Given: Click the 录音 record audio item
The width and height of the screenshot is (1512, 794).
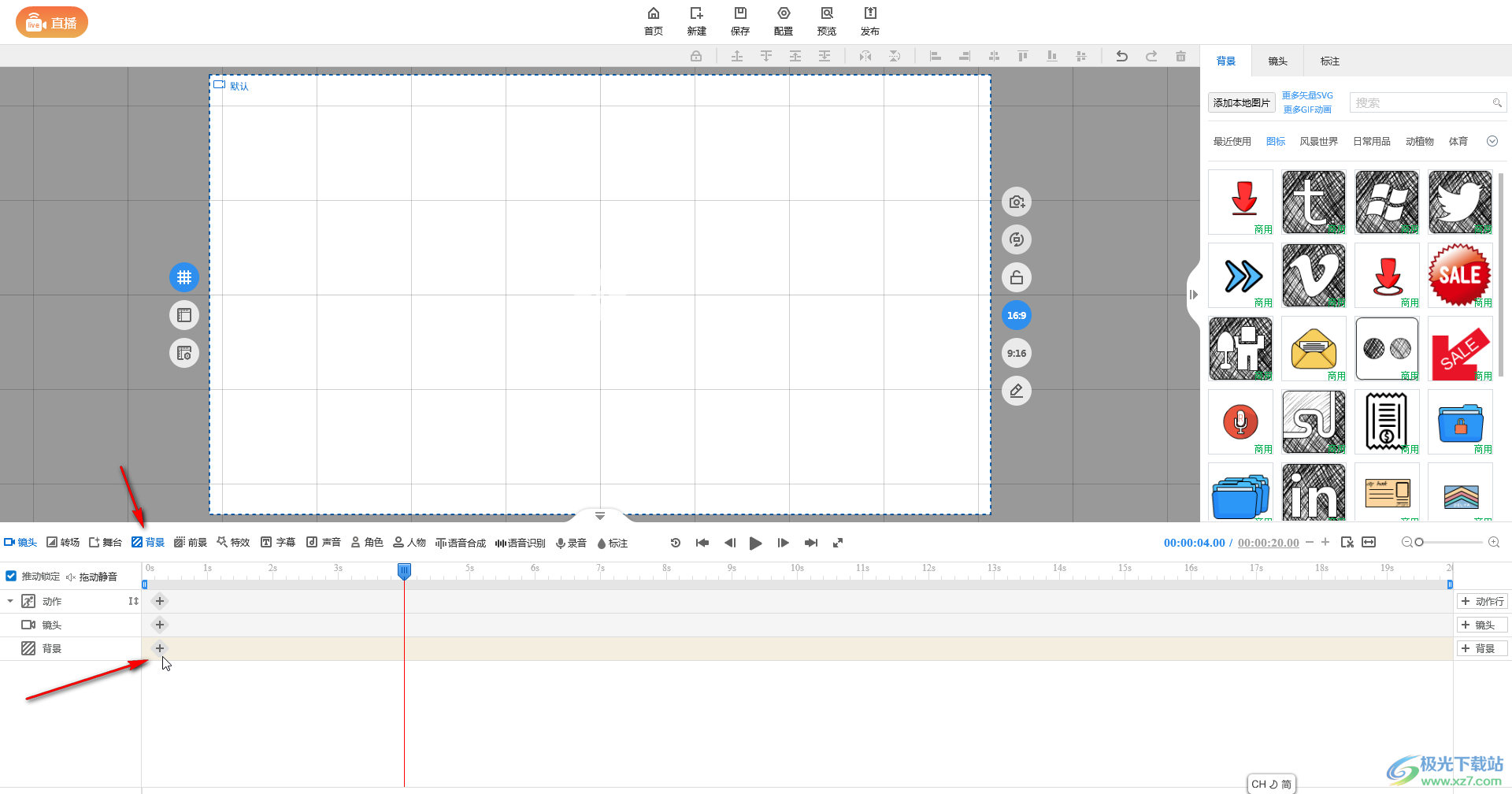Looking at the screenshot, I should tap(571, 543).
